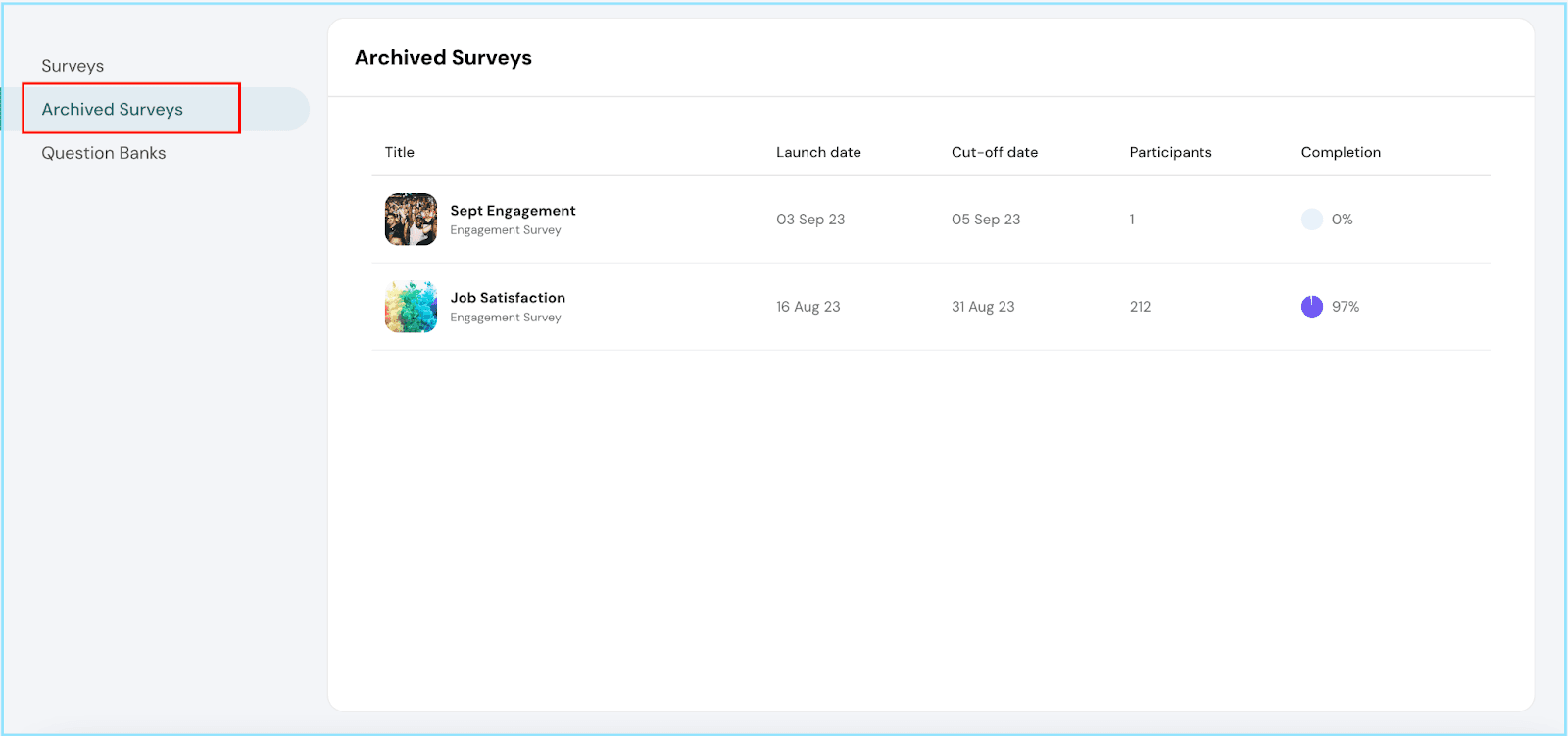1568x736 pixels.
Task: Open the Surveys sidebar item
Action: coord(73,66)
